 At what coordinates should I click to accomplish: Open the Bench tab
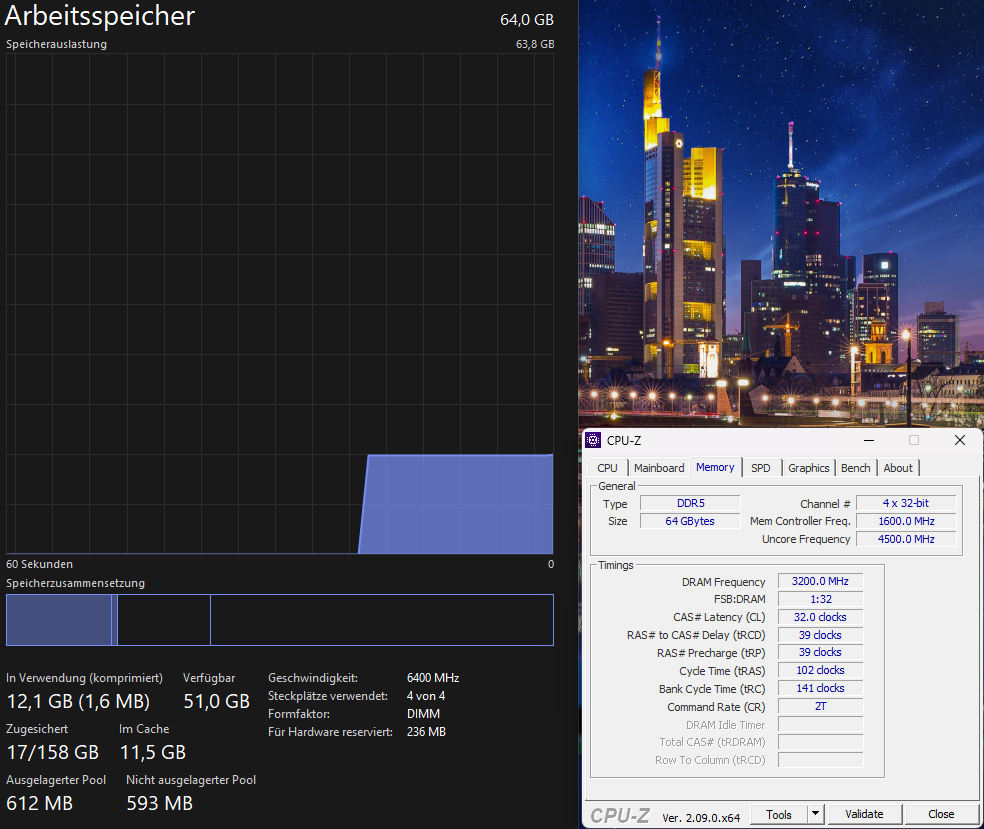click(855, 468)
